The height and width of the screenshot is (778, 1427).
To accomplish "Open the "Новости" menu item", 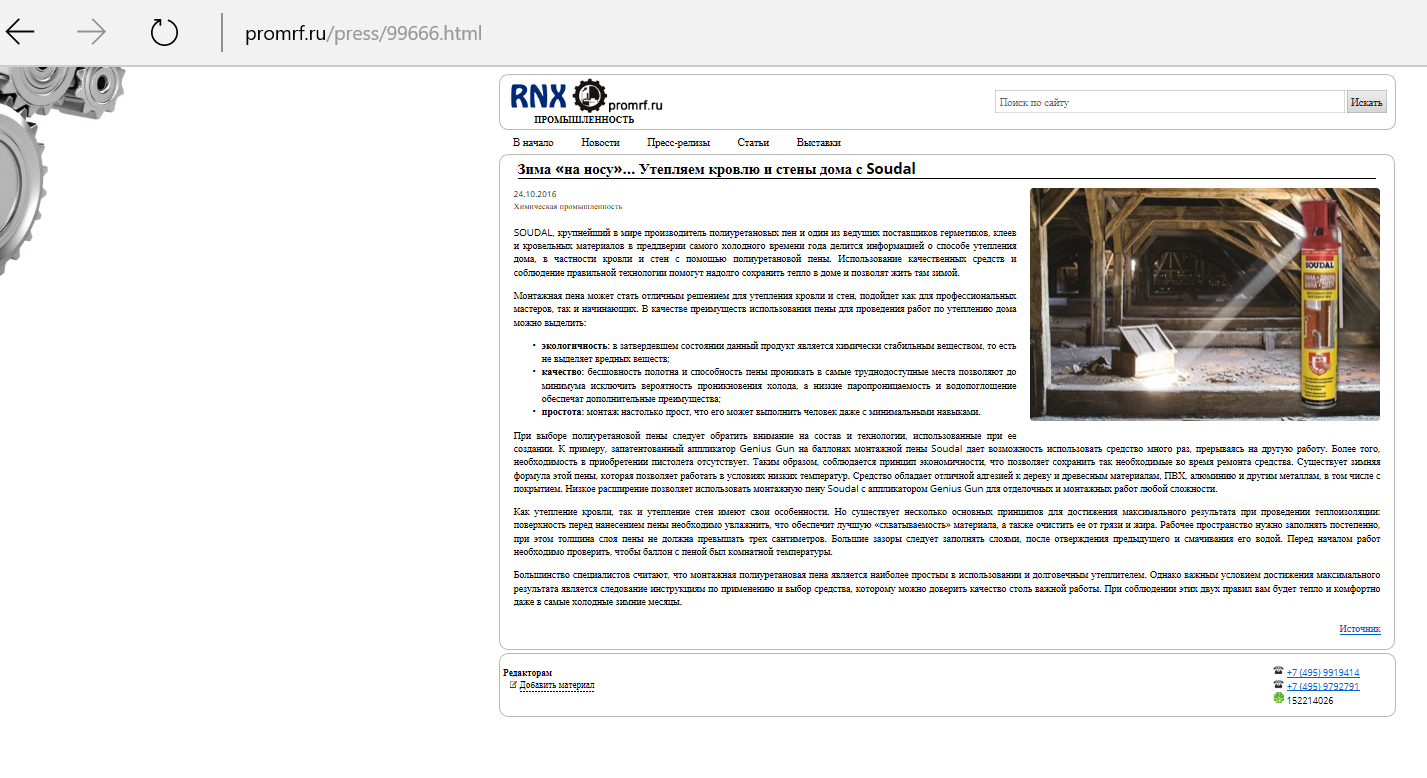I will coord(600,142).
